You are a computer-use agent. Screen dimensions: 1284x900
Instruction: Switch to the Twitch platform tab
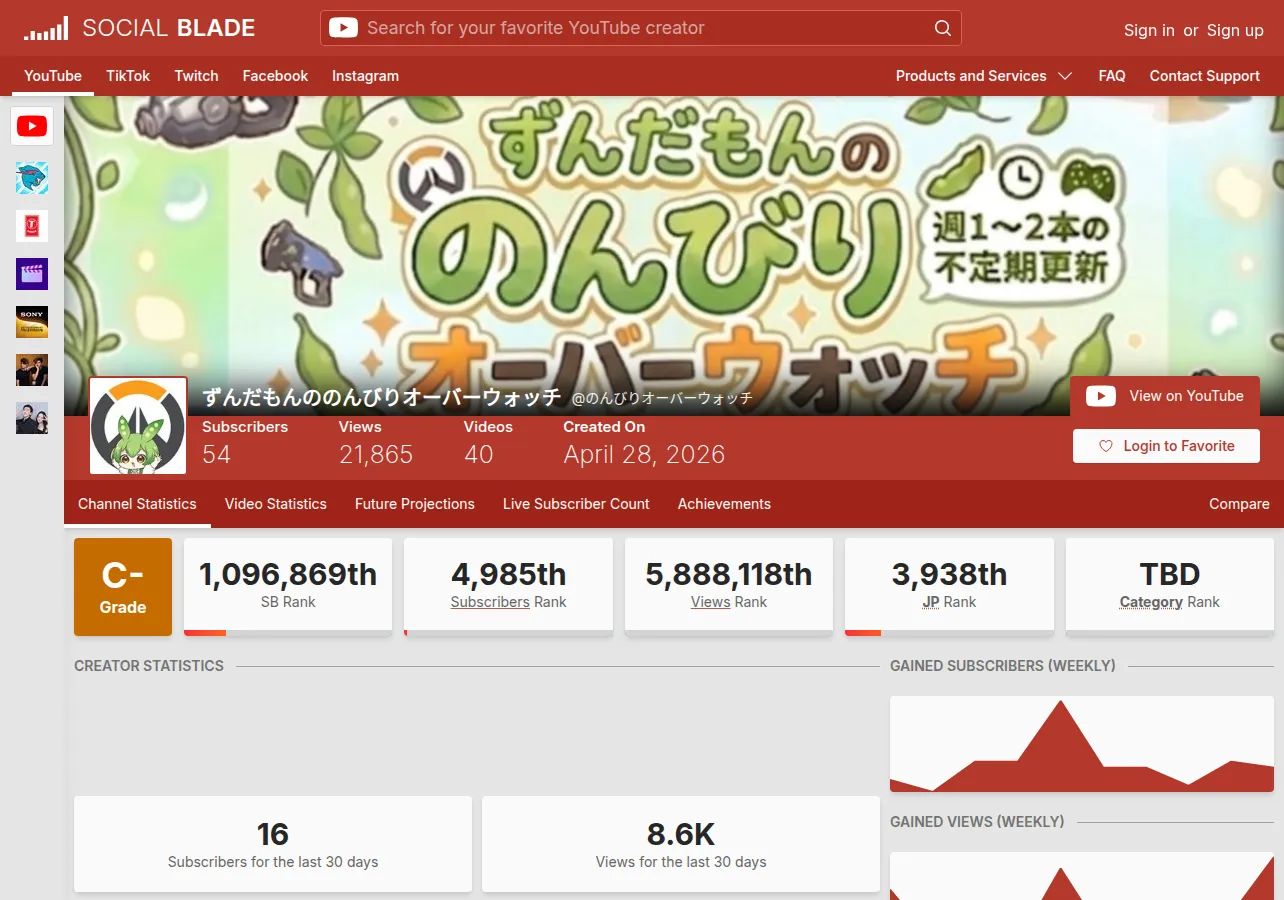point(196,76)
